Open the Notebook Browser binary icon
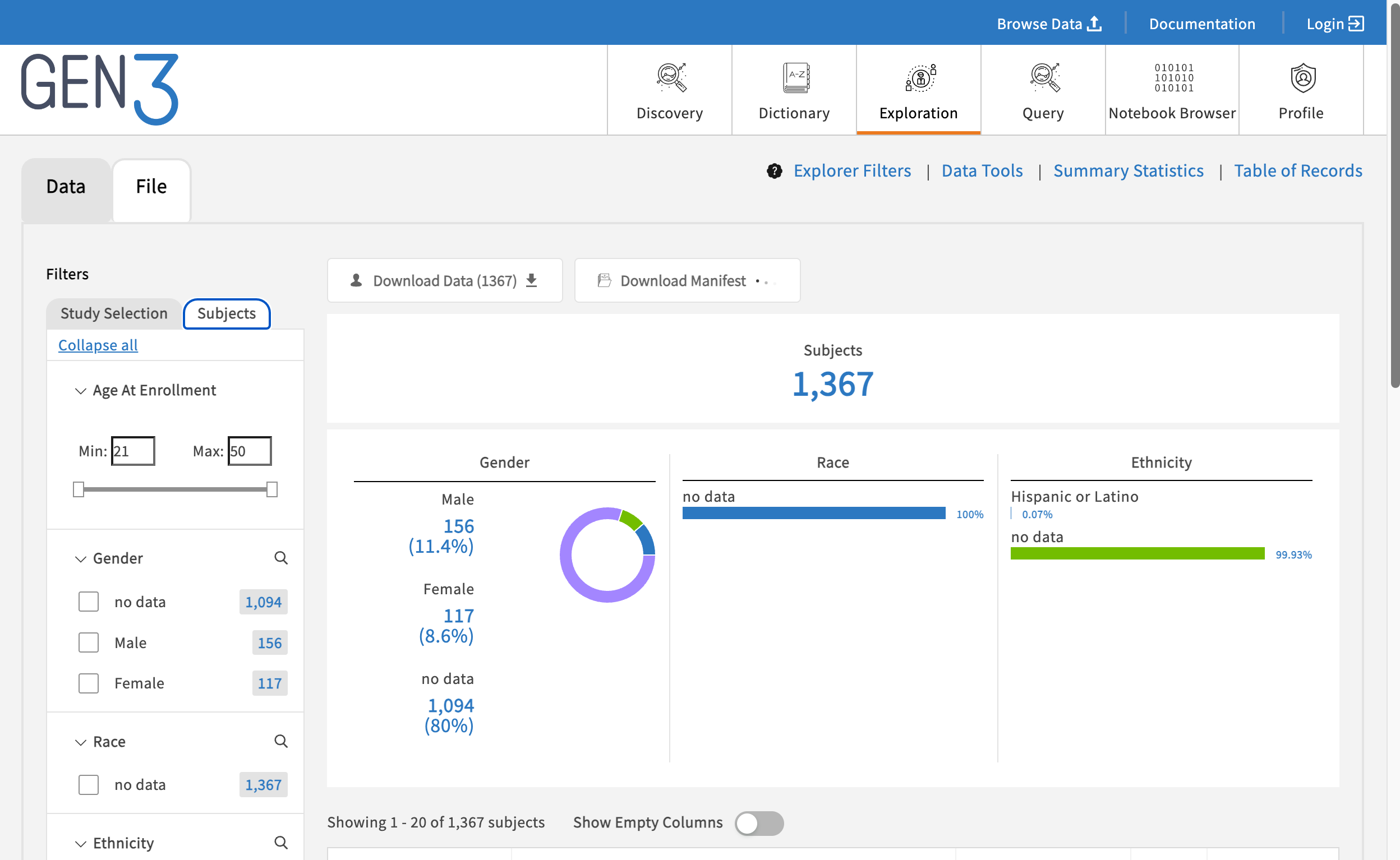Image resolution: width=1400 pixels, height=860 pixels. click(x=1174, y=77)
